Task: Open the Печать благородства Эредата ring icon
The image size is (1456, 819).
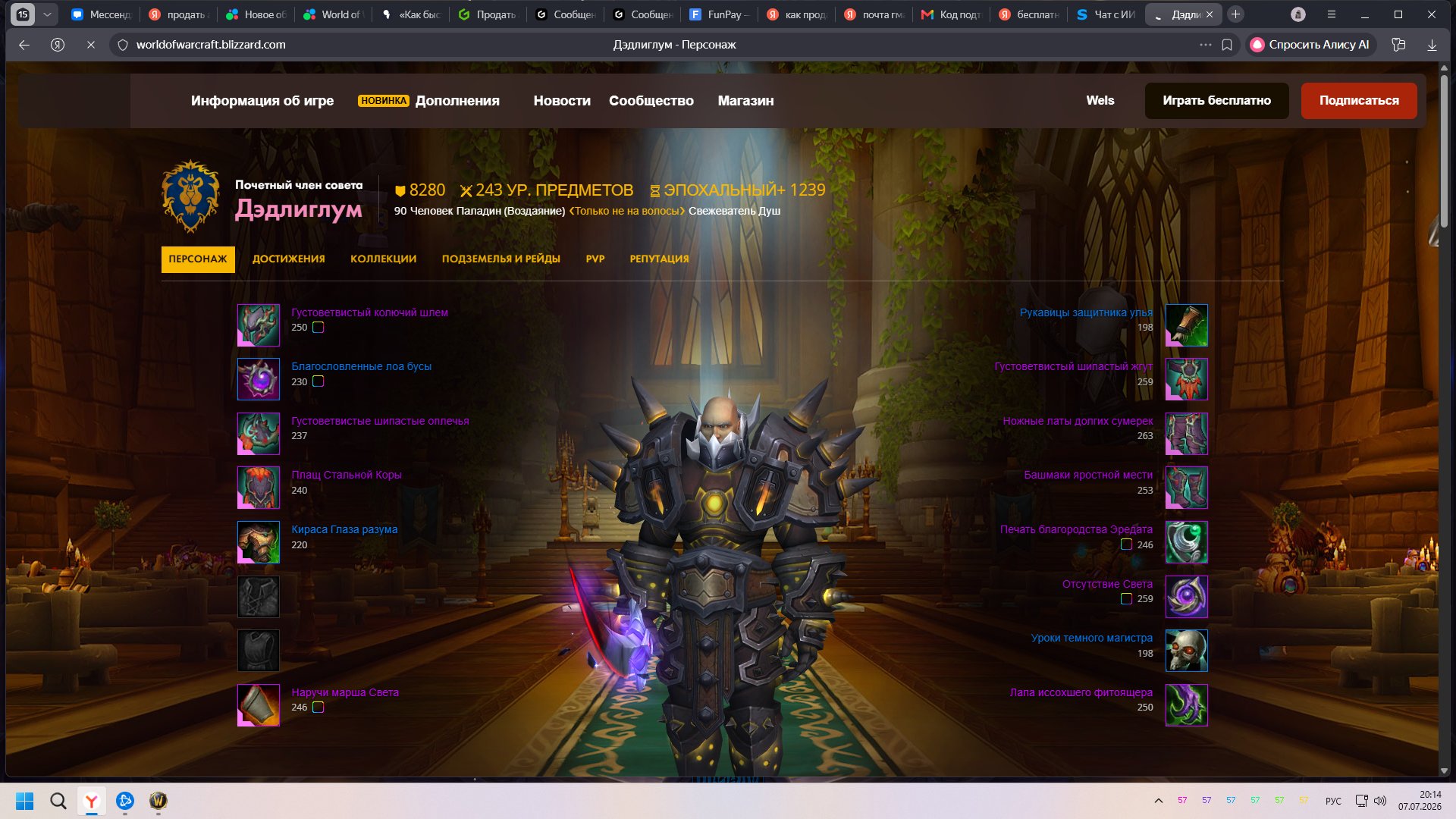Action: point(1187,542)
